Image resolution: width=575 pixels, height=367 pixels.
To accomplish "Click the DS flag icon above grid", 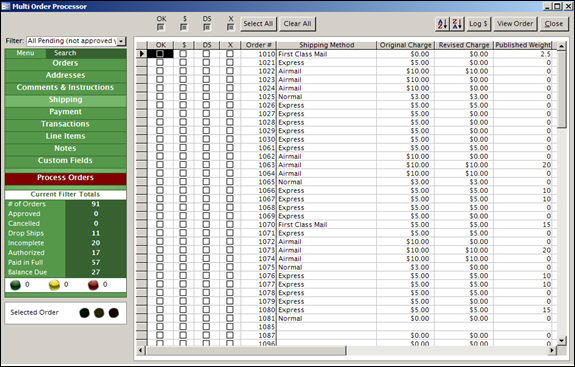I will [x=207, y=27].
